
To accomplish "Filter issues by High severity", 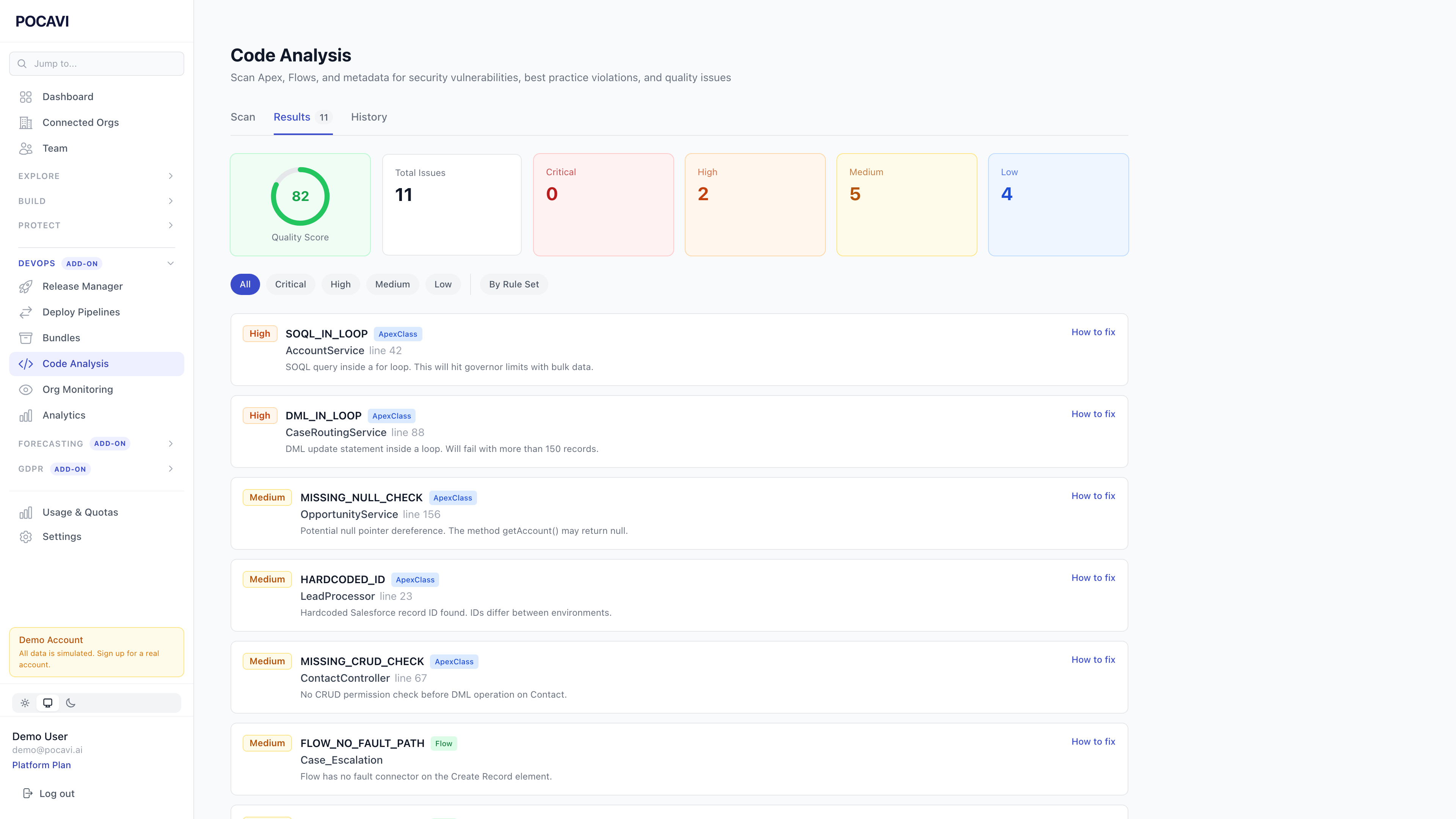I will coord(341,284).
